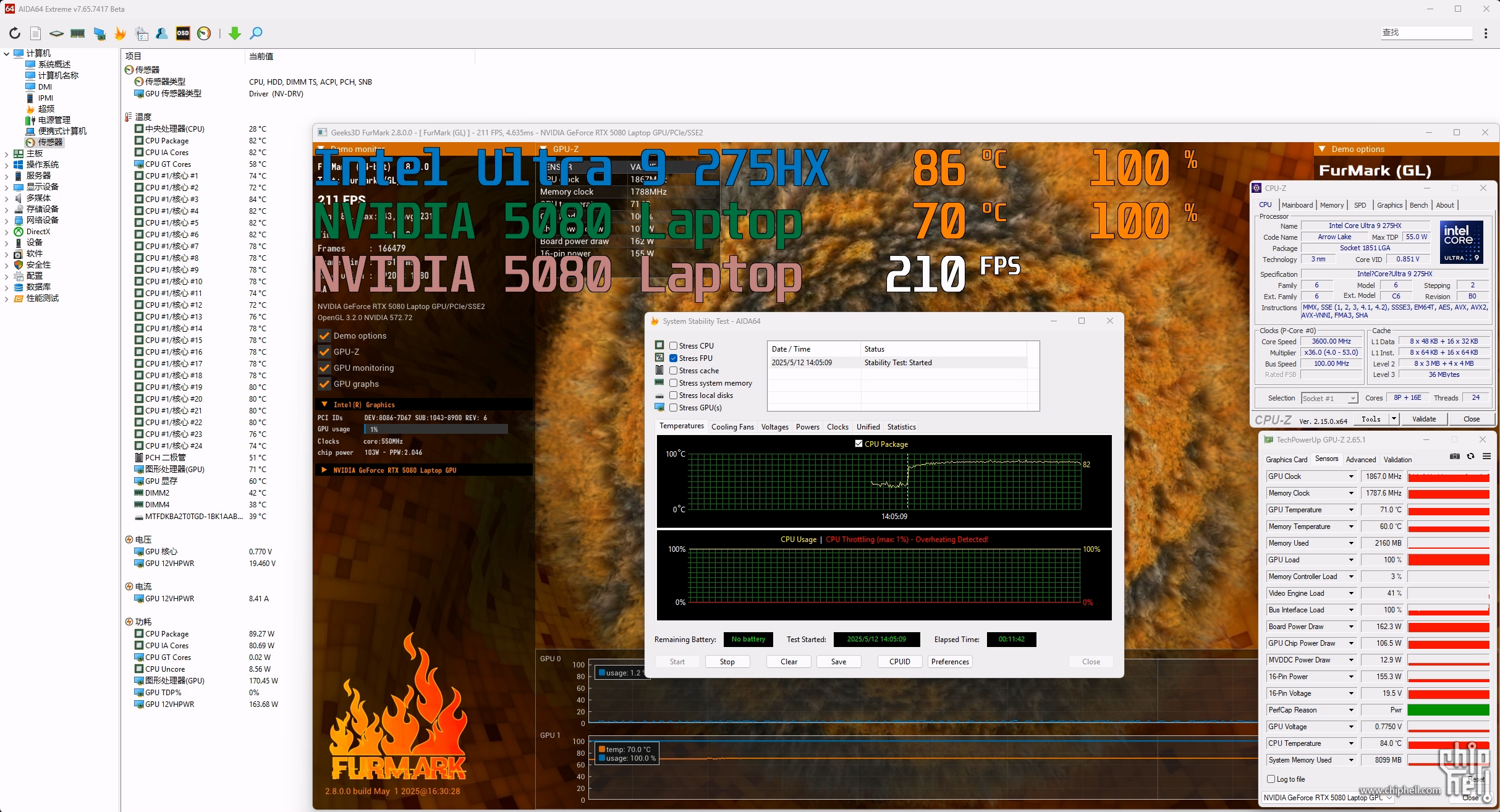Viewport: 1500px width, 812px height.
Task: Enable Stress GPU(s) checkbox
Action: (x=674, y=408)
